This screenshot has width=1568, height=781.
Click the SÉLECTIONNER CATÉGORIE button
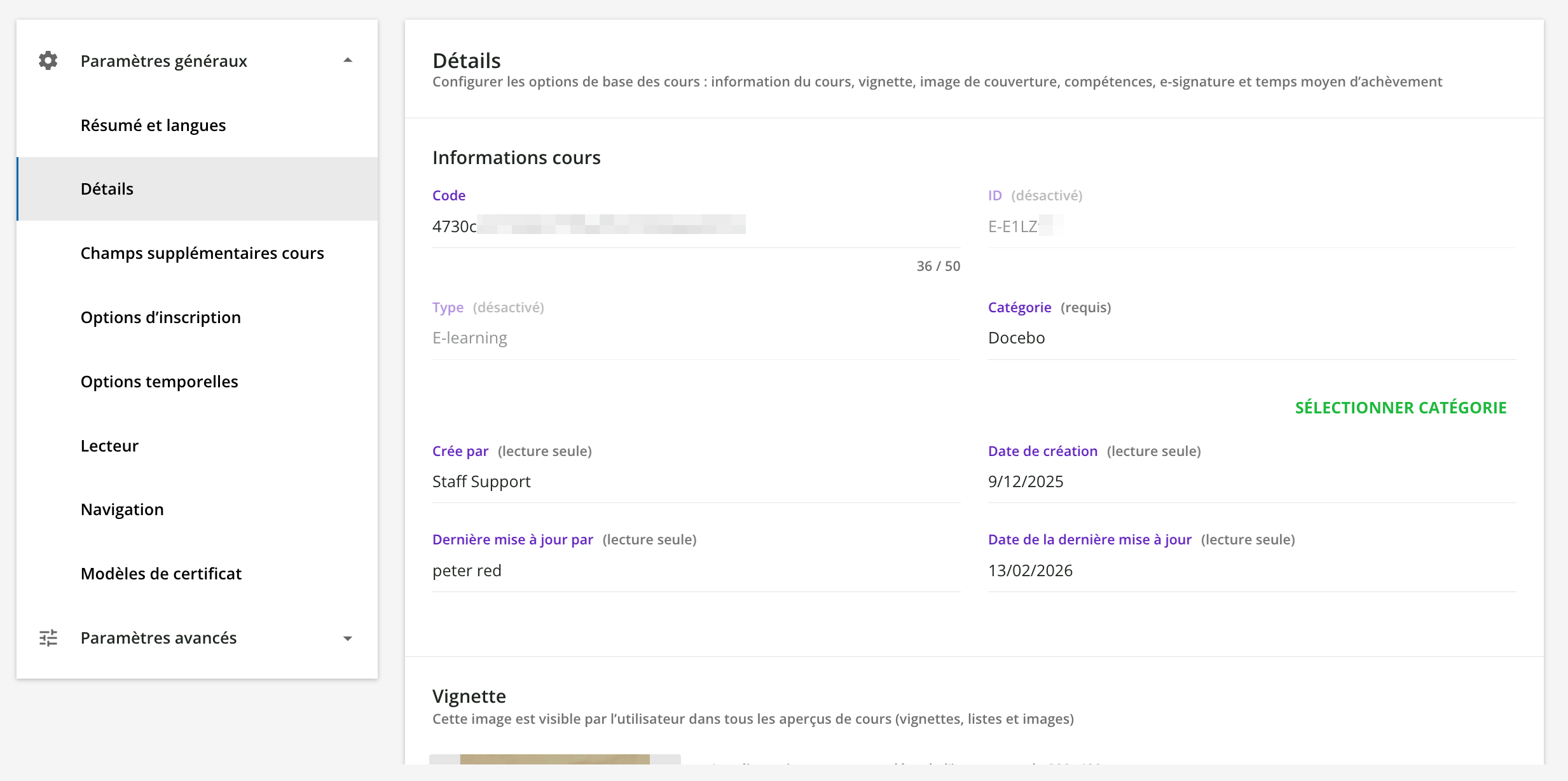pos(1401,408)
